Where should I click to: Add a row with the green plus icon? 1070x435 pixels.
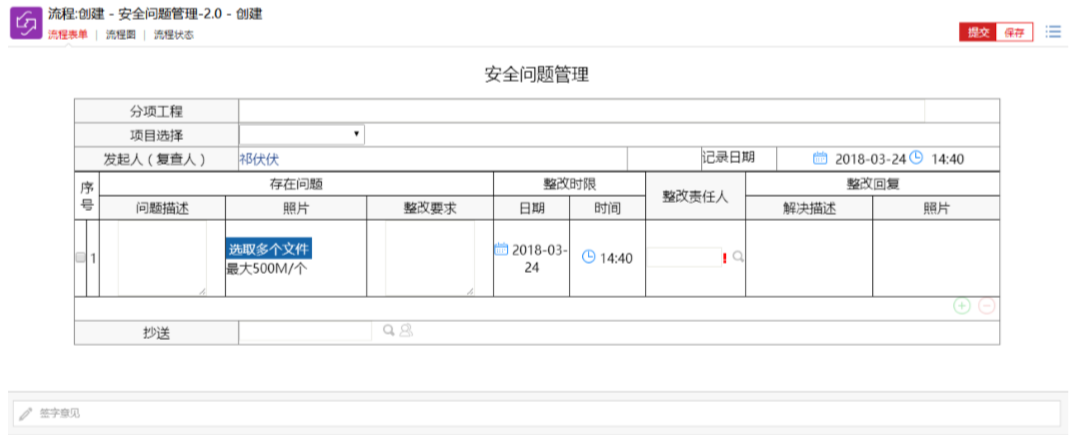(961, 306)
